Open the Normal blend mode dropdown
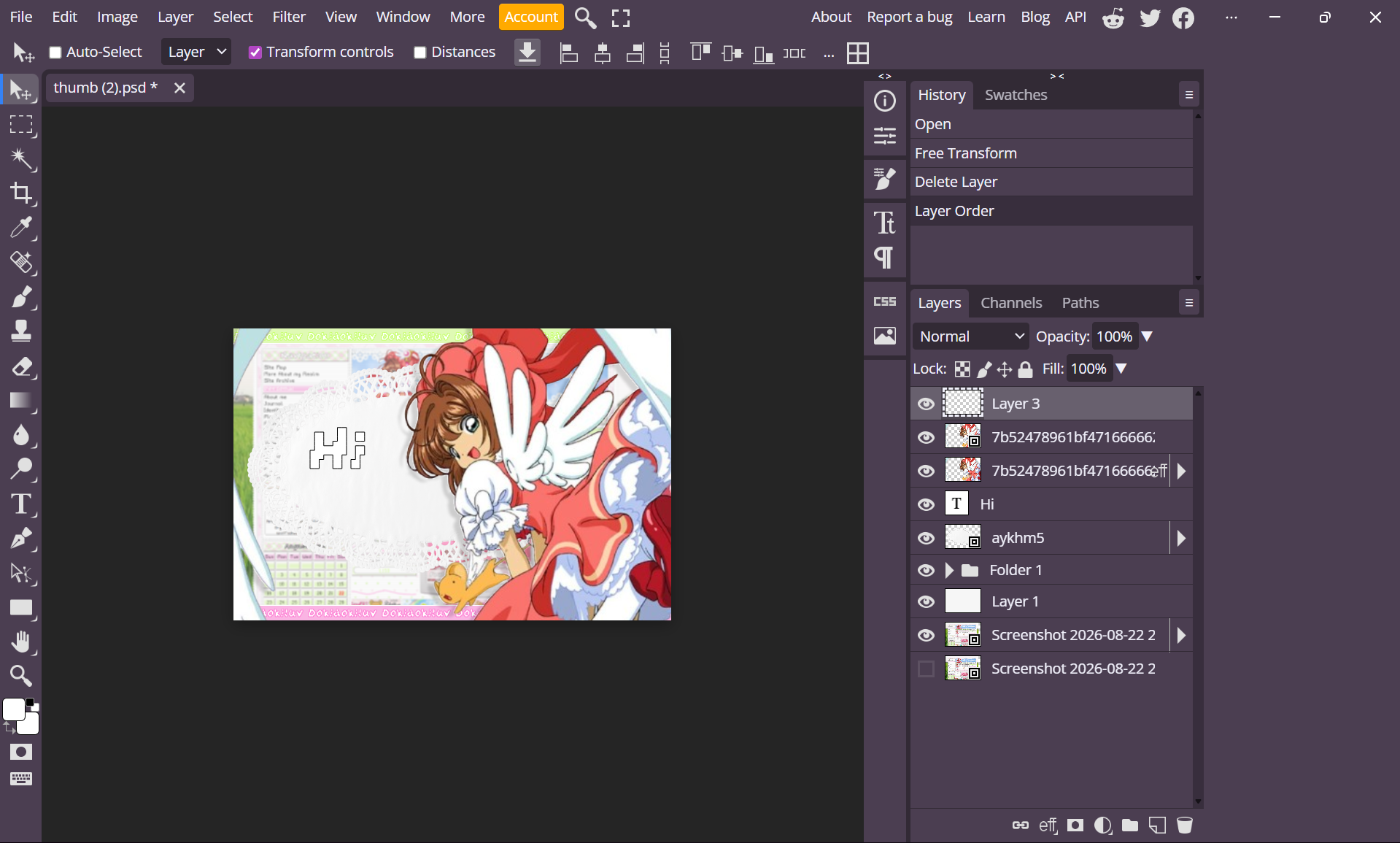1400x843 pixels. tap(971, 336)
